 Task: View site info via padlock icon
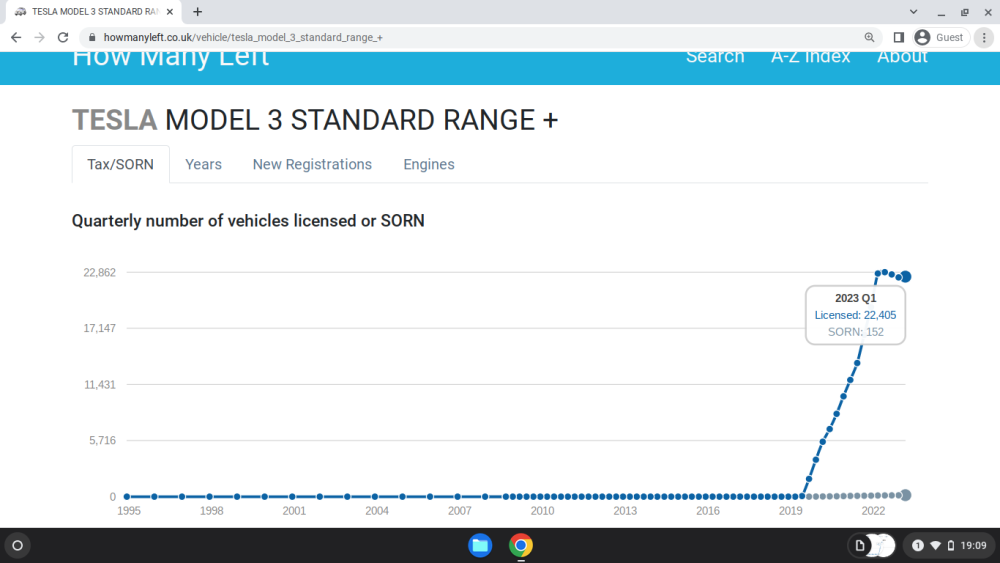92,38
